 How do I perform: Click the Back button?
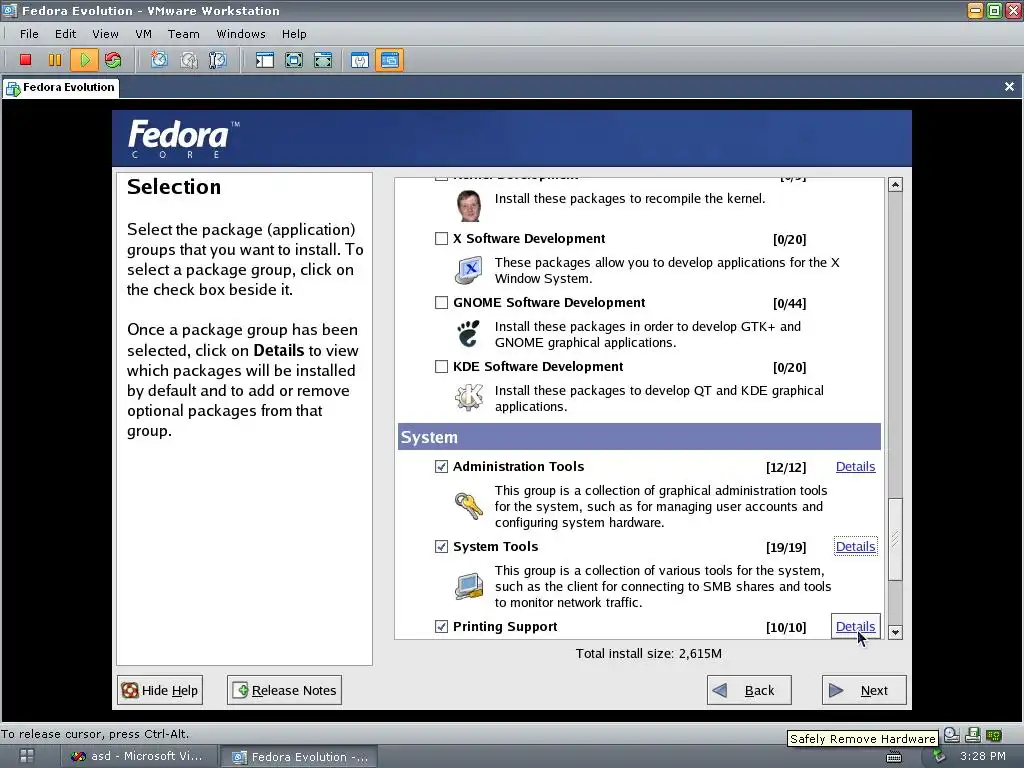(749, 690)
